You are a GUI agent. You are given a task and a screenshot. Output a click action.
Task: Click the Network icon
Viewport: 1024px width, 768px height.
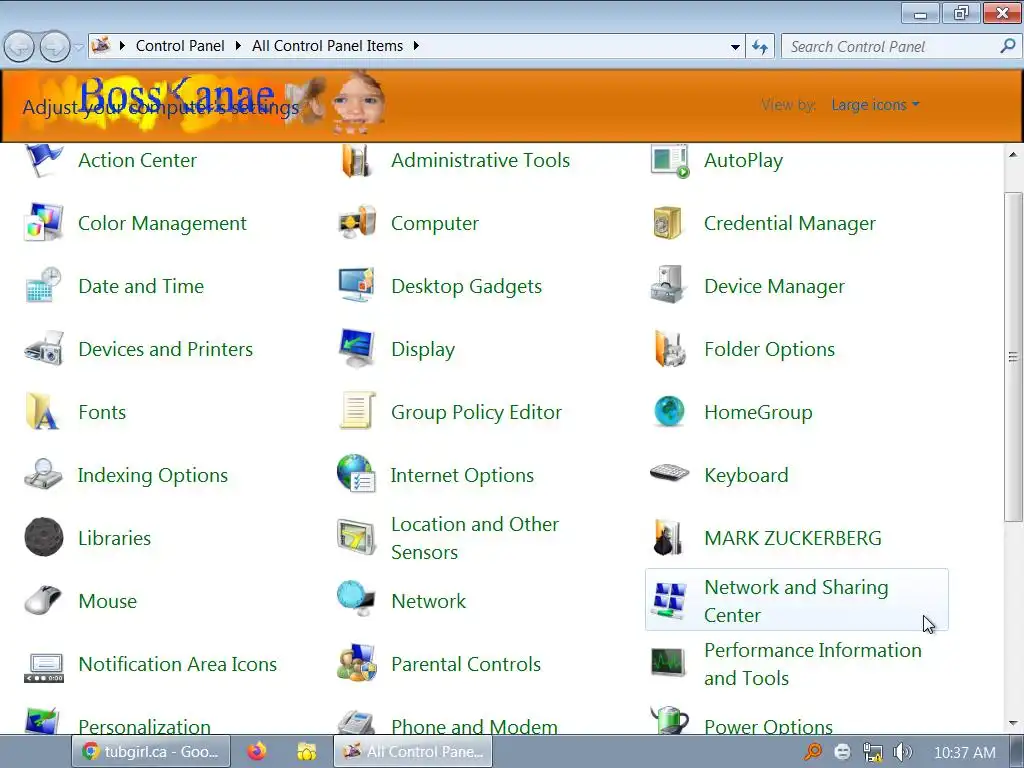click(357, 598)
